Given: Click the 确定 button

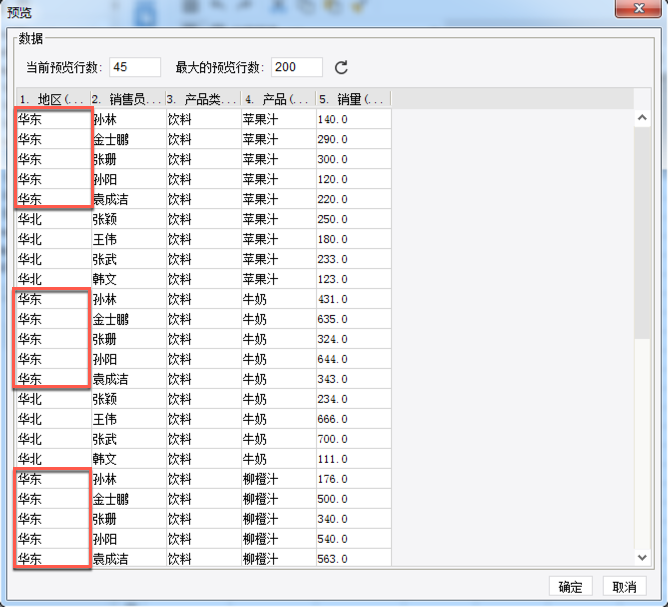Looking at the screenshot, I should 570,587.
